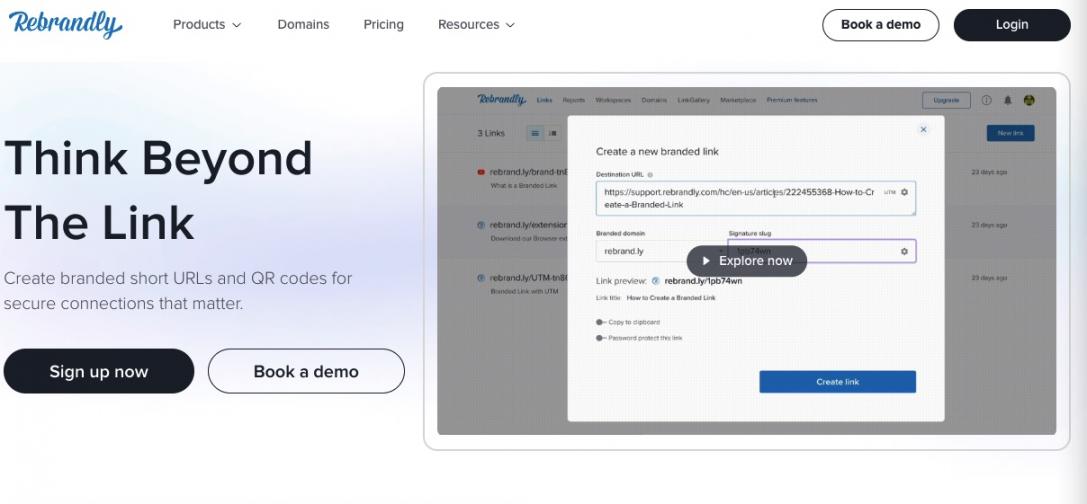1087x504 pixels.
Task: Click the Sign up now button
Action: (x=98, y=371)
